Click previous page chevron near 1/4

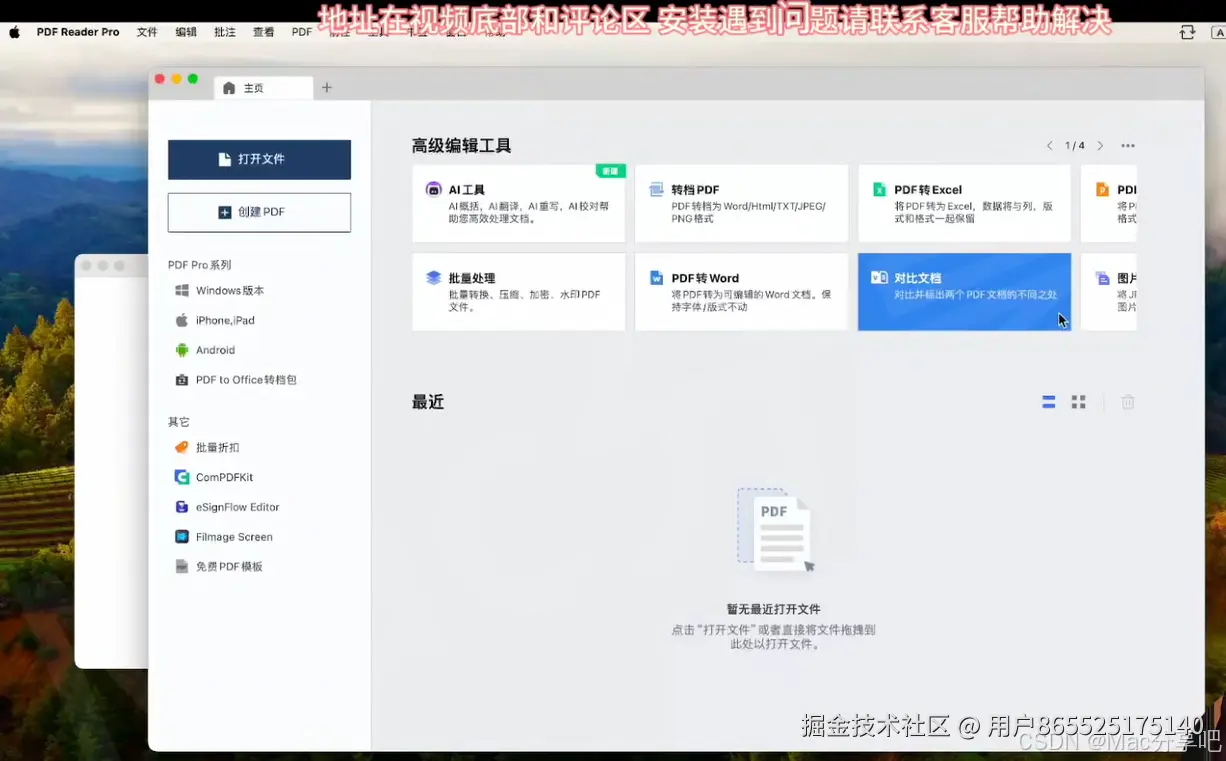coord(1050,145)
